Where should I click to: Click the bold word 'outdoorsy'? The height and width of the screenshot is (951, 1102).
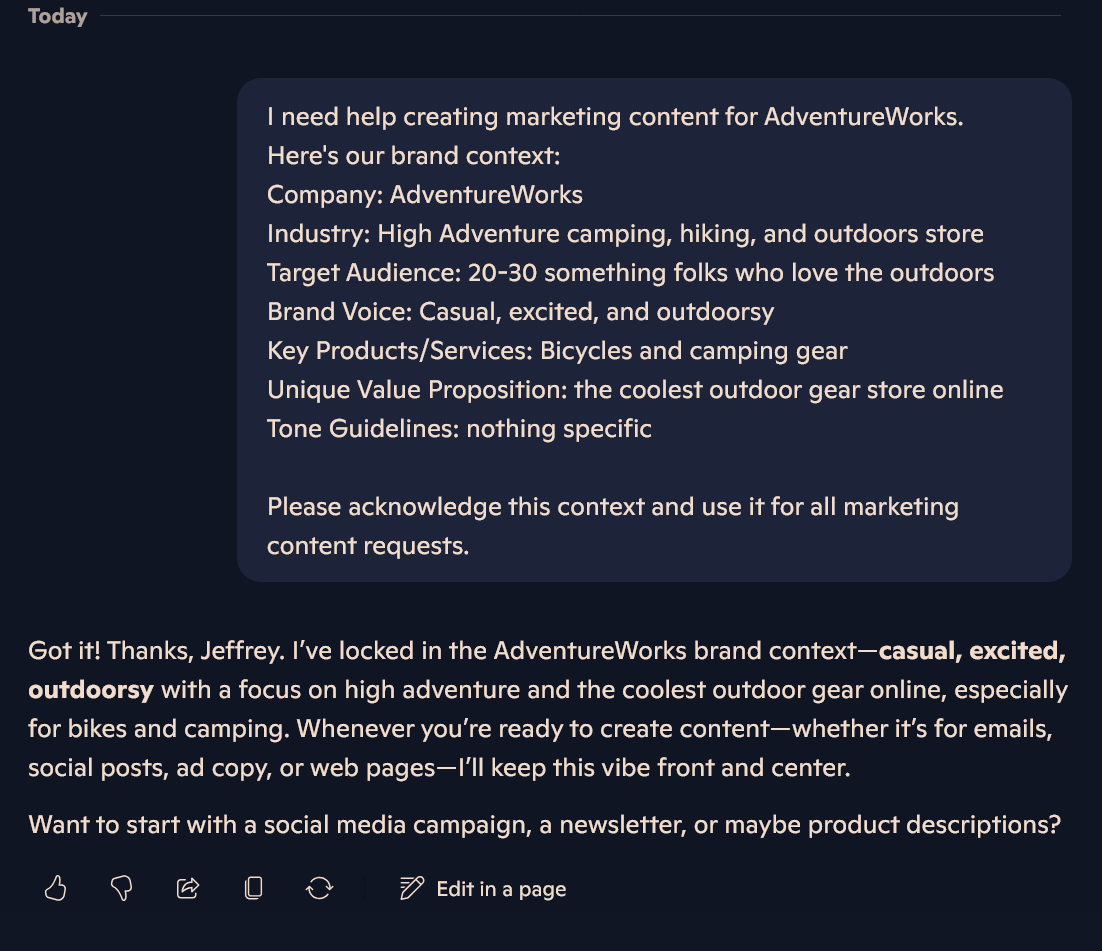tap(91, 690)
